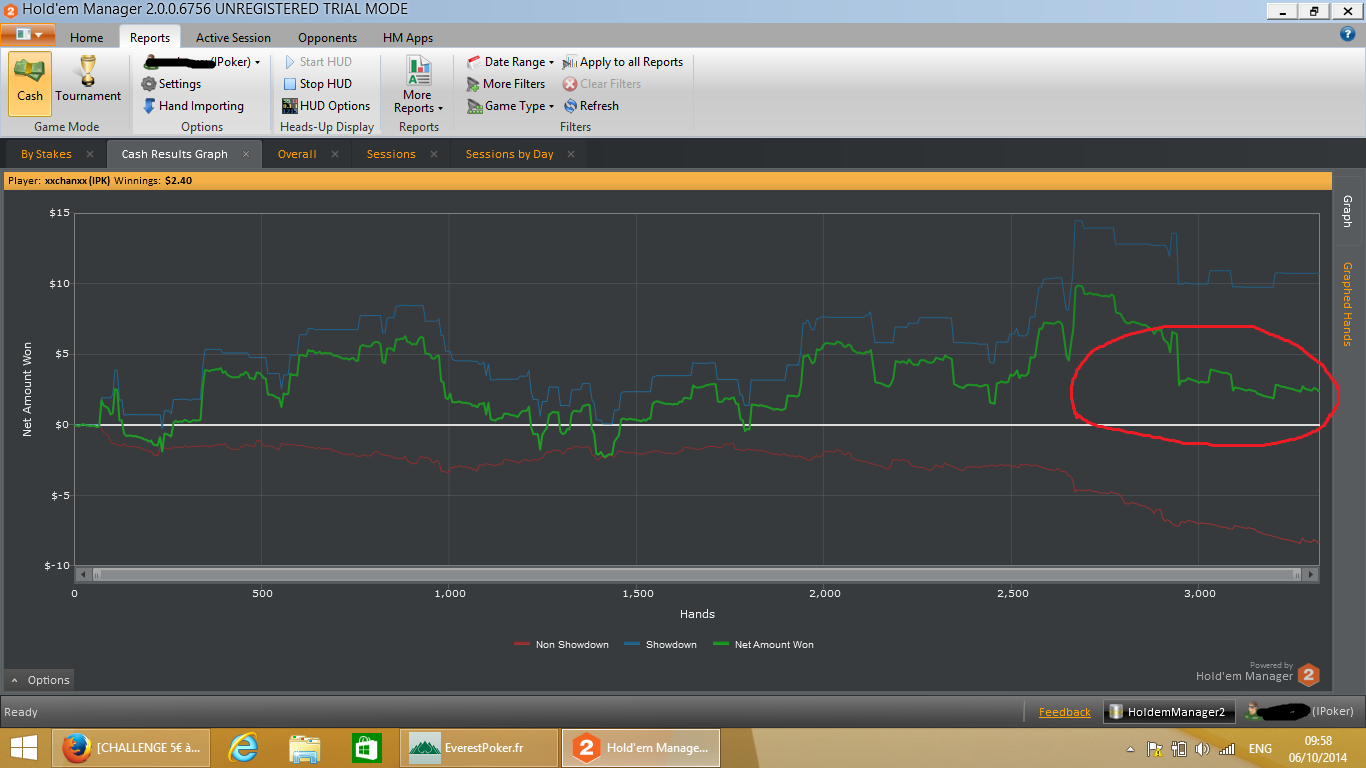
Task: Toggle Non Showdown line in legend
Action: tap(561, 645)
